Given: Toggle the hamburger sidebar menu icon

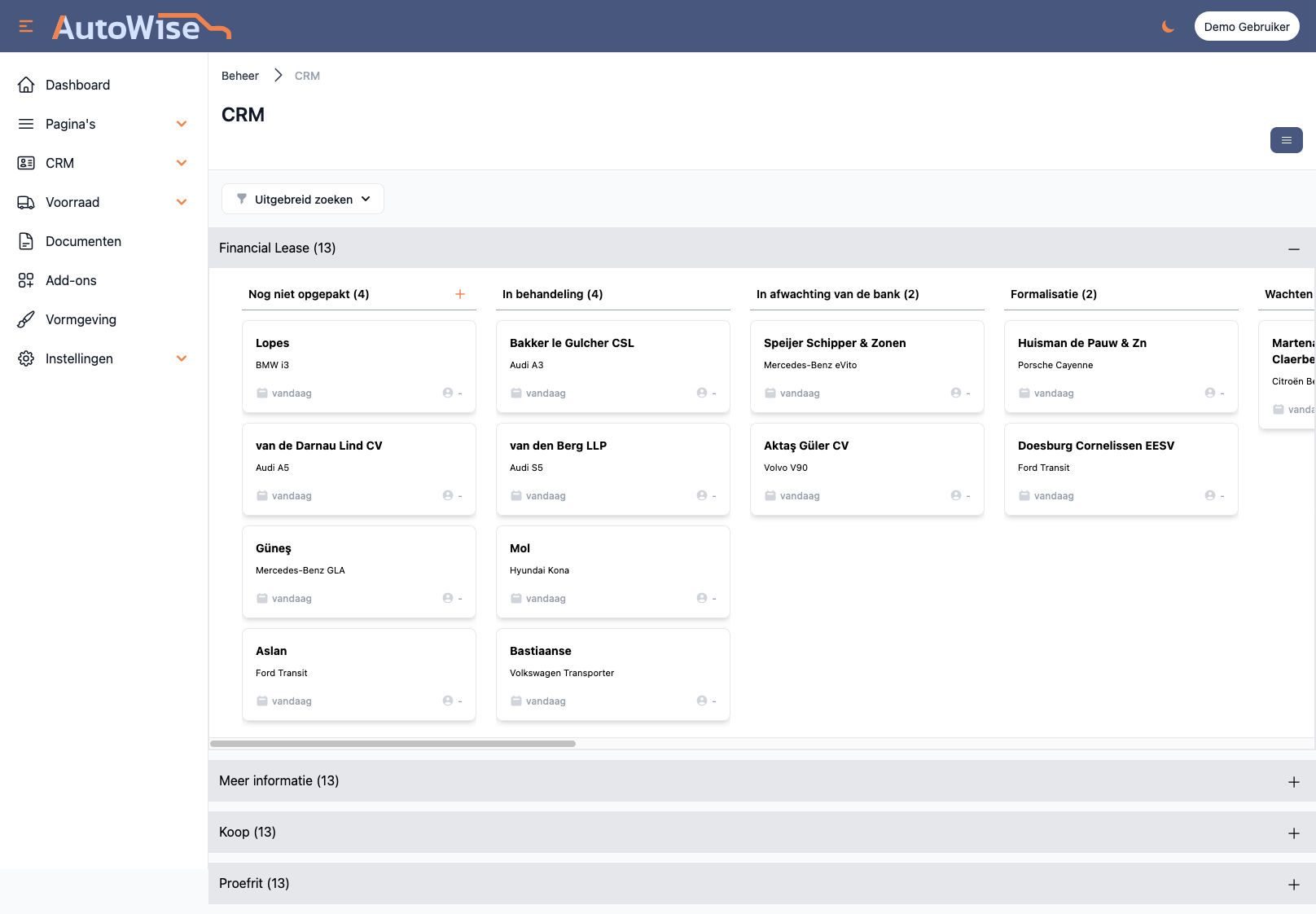Looking at the screenshot, I should coord(26,26).
